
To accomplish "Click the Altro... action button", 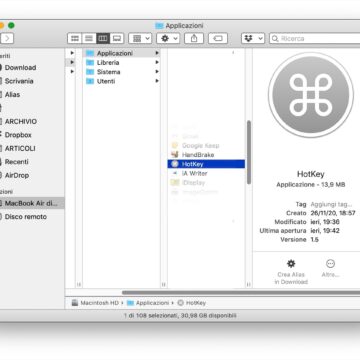I will point(330,268).
